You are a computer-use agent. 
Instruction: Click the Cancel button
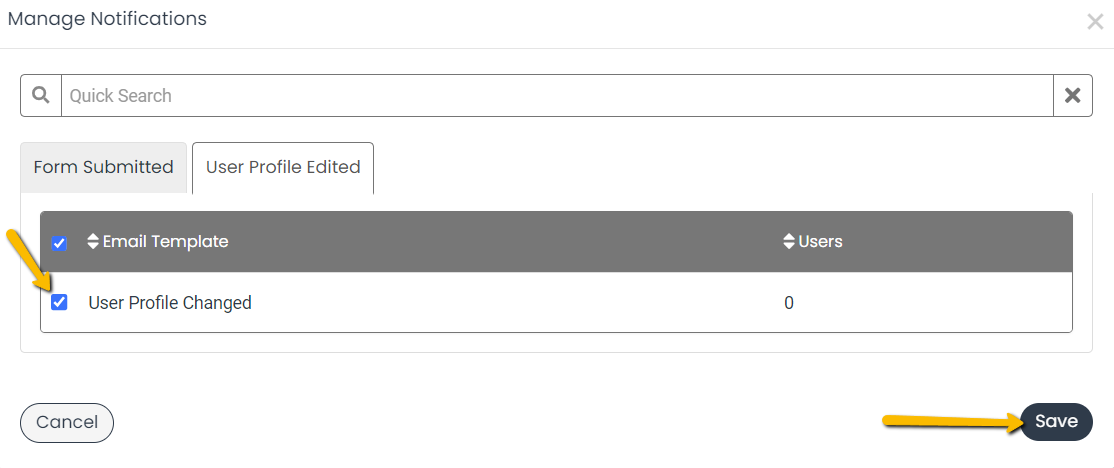click(x=67, y=423)
